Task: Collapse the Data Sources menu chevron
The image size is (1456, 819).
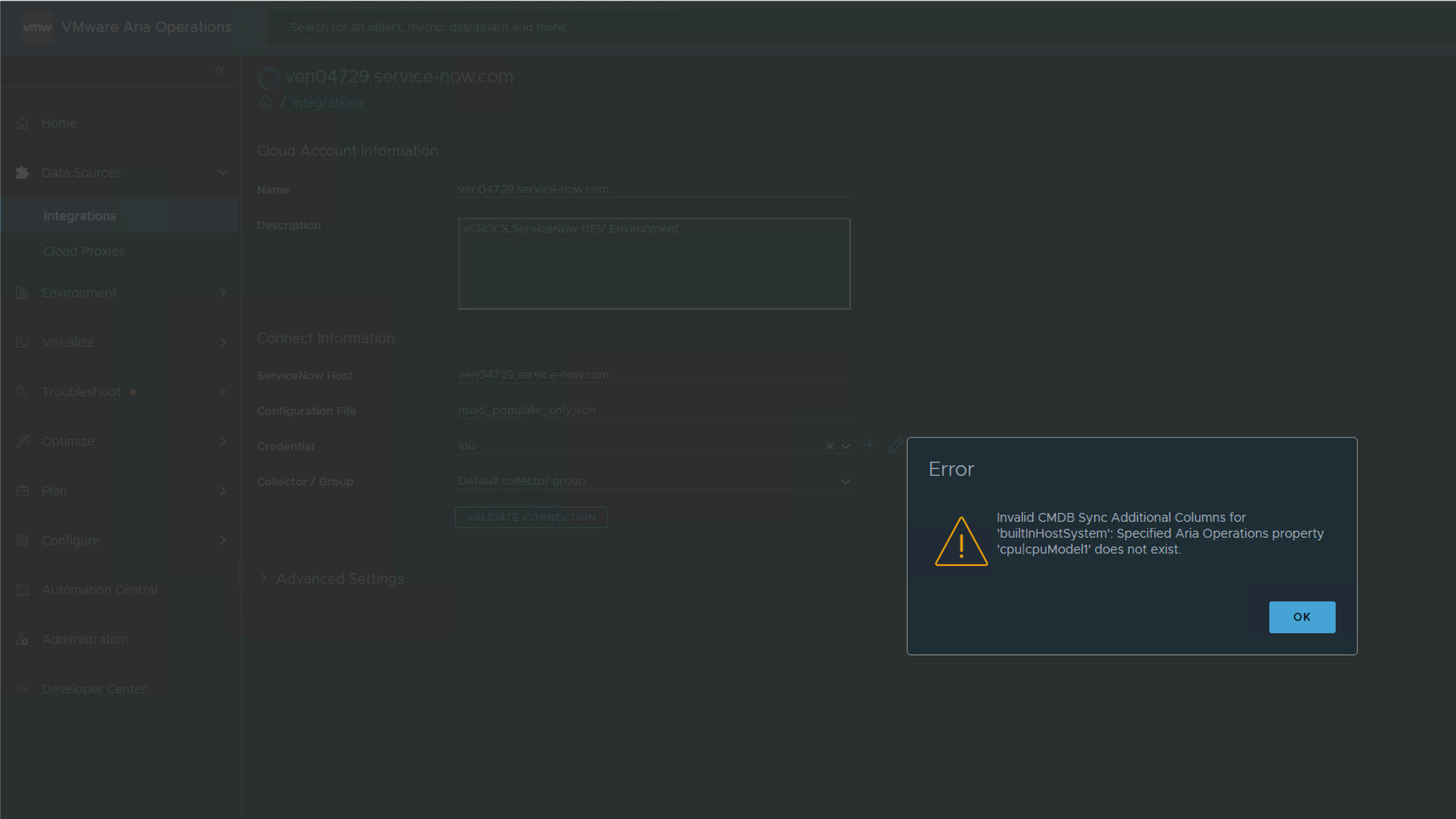Action: 223,172
